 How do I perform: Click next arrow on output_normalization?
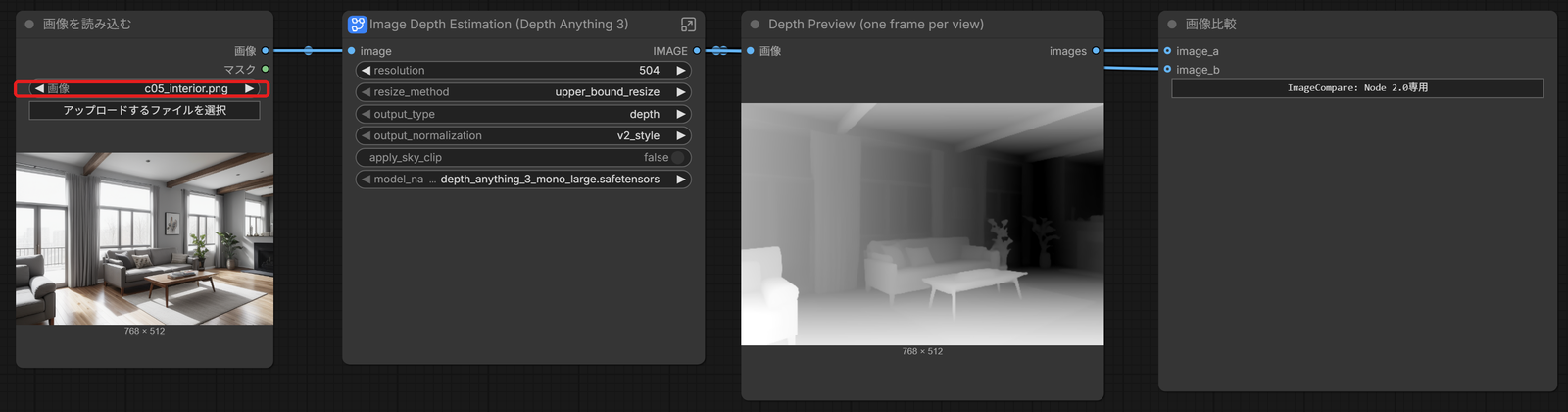pos(681,135)
